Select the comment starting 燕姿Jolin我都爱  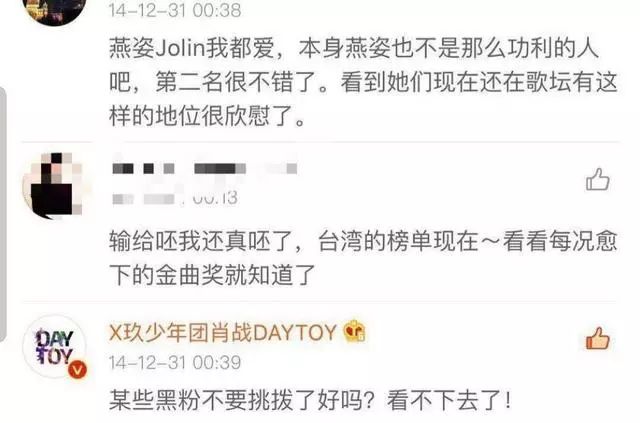(x=363, y=83)
